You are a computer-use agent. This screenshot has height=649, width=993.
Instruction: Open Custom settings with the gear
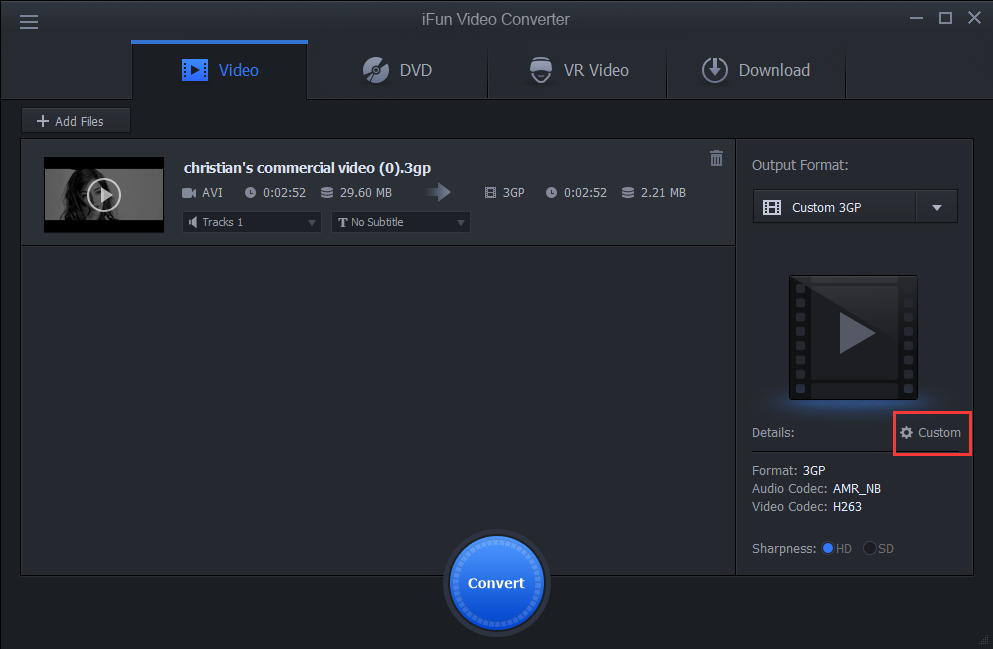coord(931,432)
